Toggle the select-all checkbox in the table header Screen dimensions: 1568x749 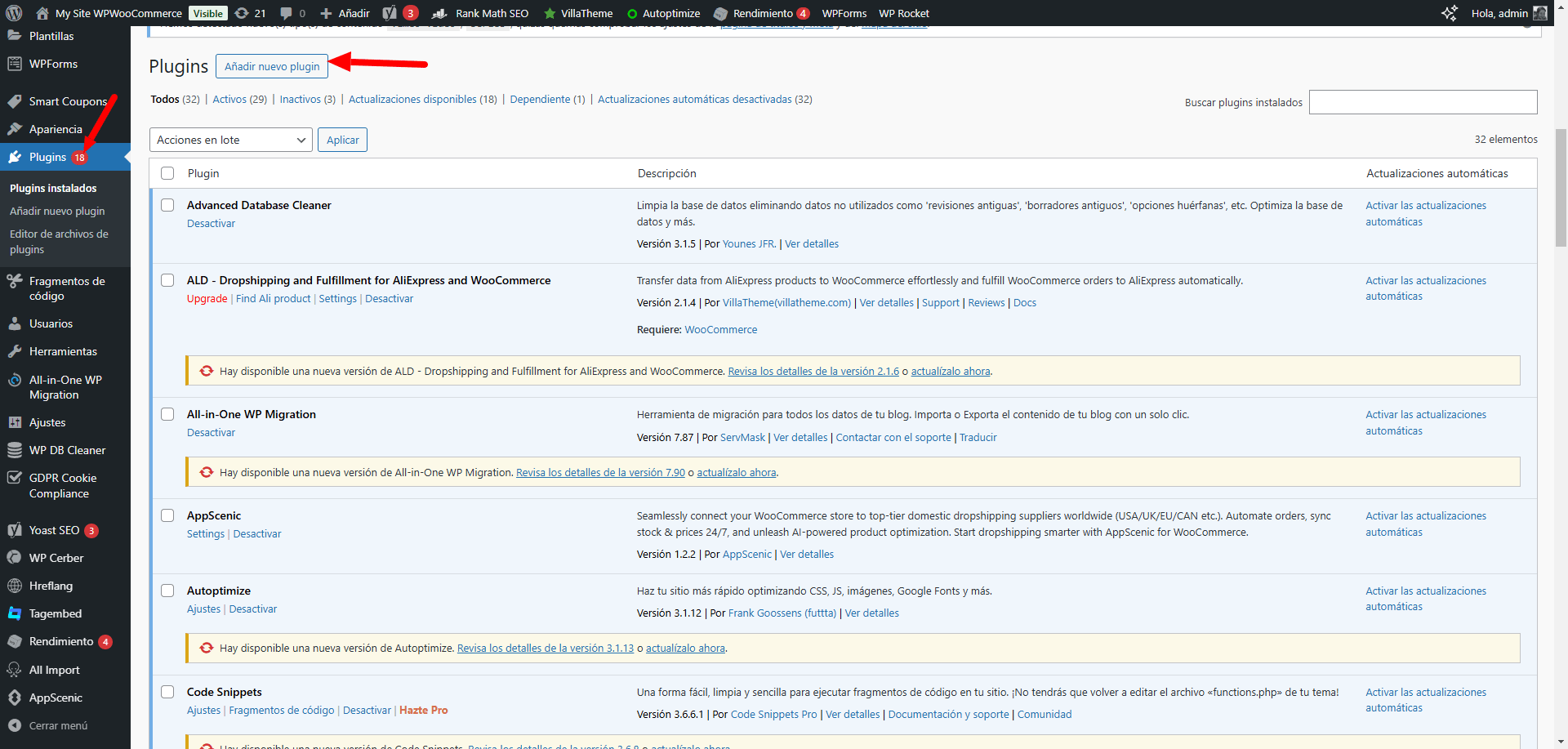pos(167,173)
